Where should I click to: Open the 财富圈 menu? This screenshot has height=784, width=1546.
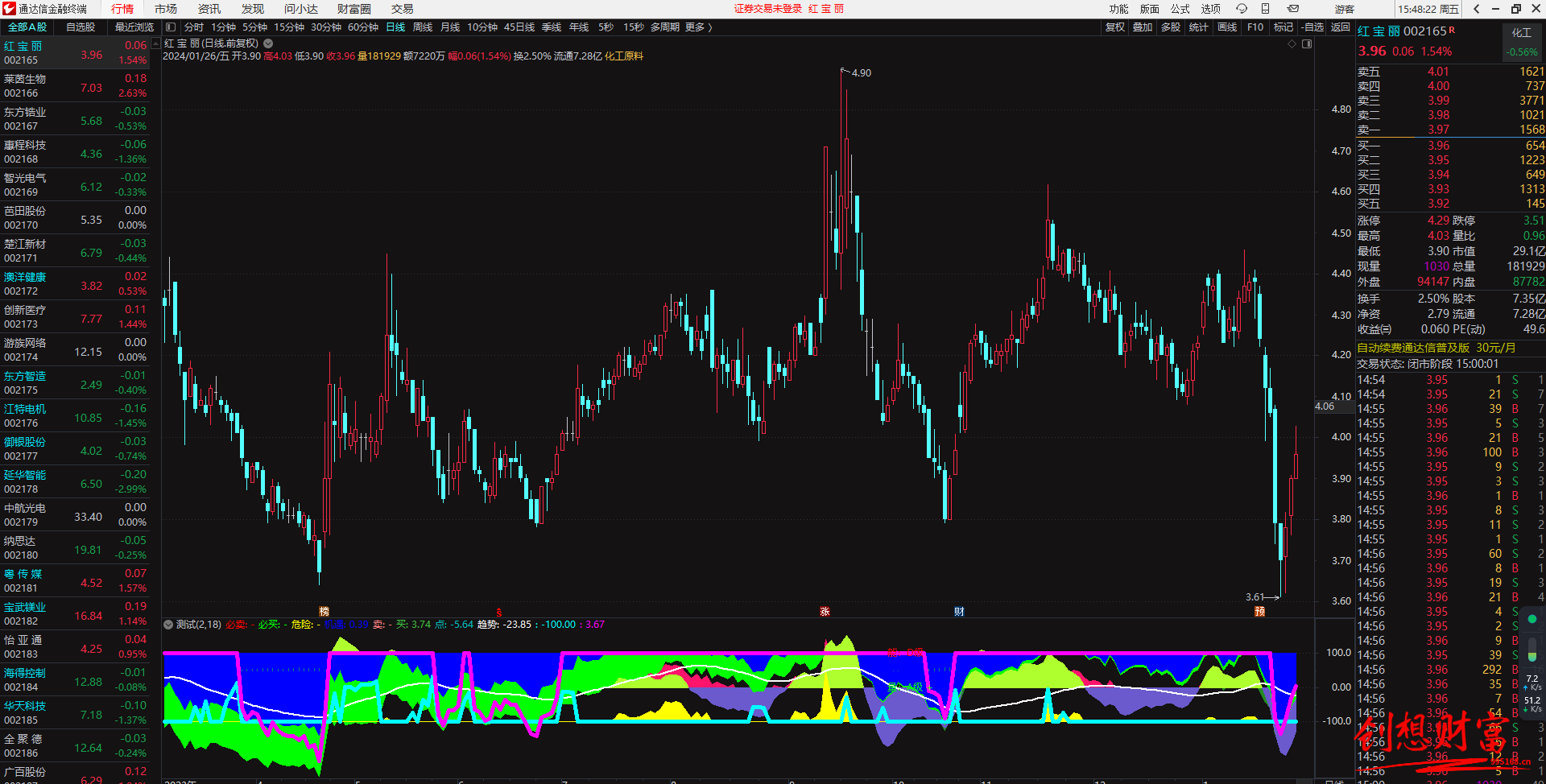pyautogui.click(x=354, y=9)
